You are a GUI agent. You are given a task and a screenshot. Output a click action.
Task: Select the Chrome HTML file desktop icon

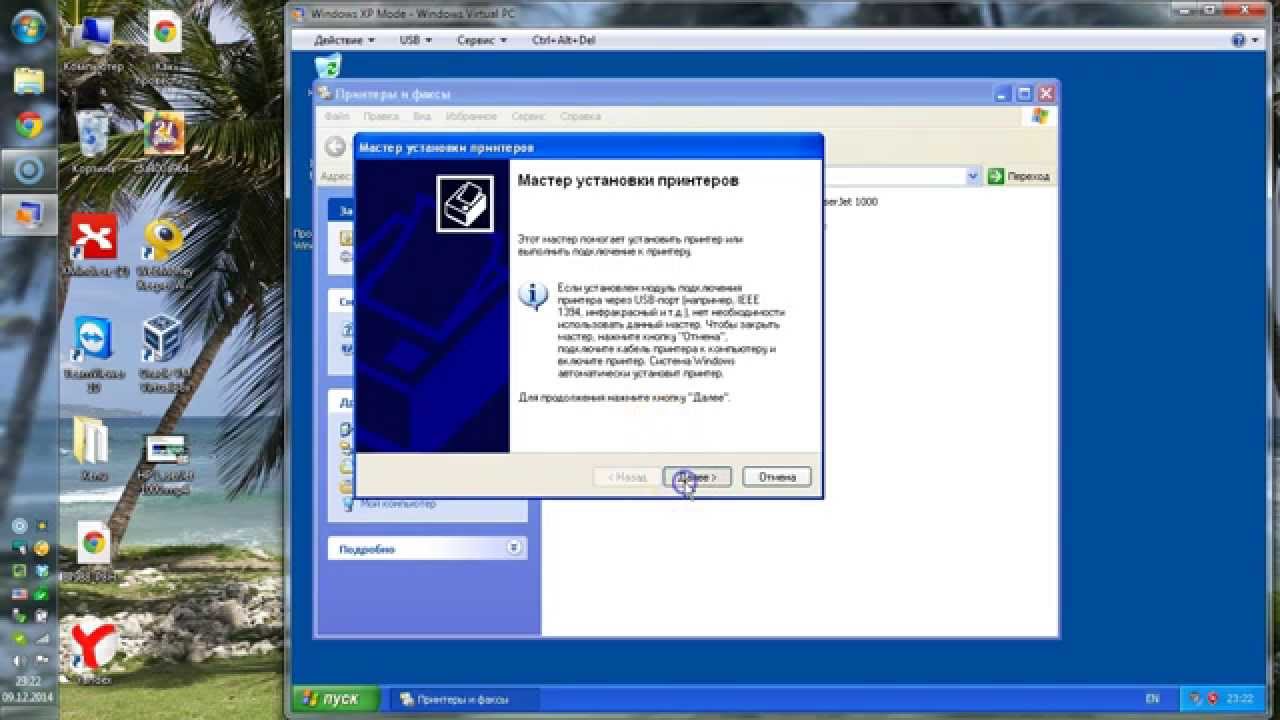click(x=94, y=552)
